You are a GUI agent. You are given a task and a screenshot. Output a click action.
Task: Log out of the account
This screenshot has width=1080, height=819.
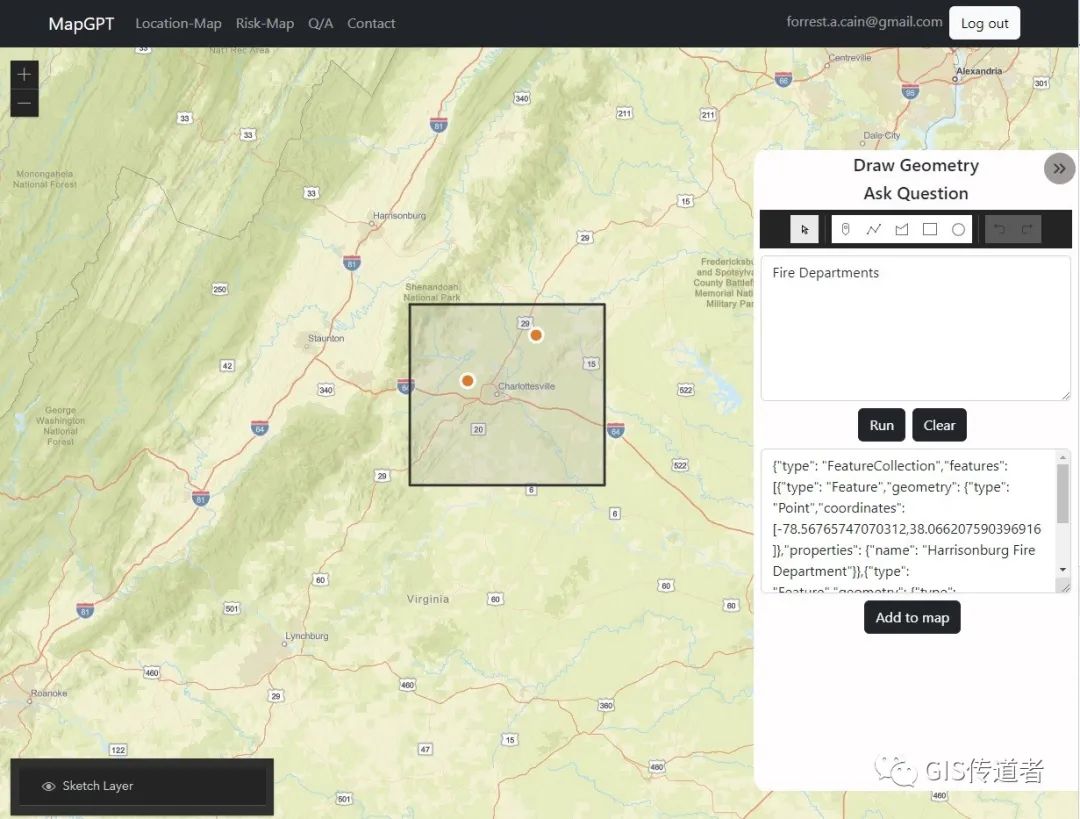(x=984, y=23)
